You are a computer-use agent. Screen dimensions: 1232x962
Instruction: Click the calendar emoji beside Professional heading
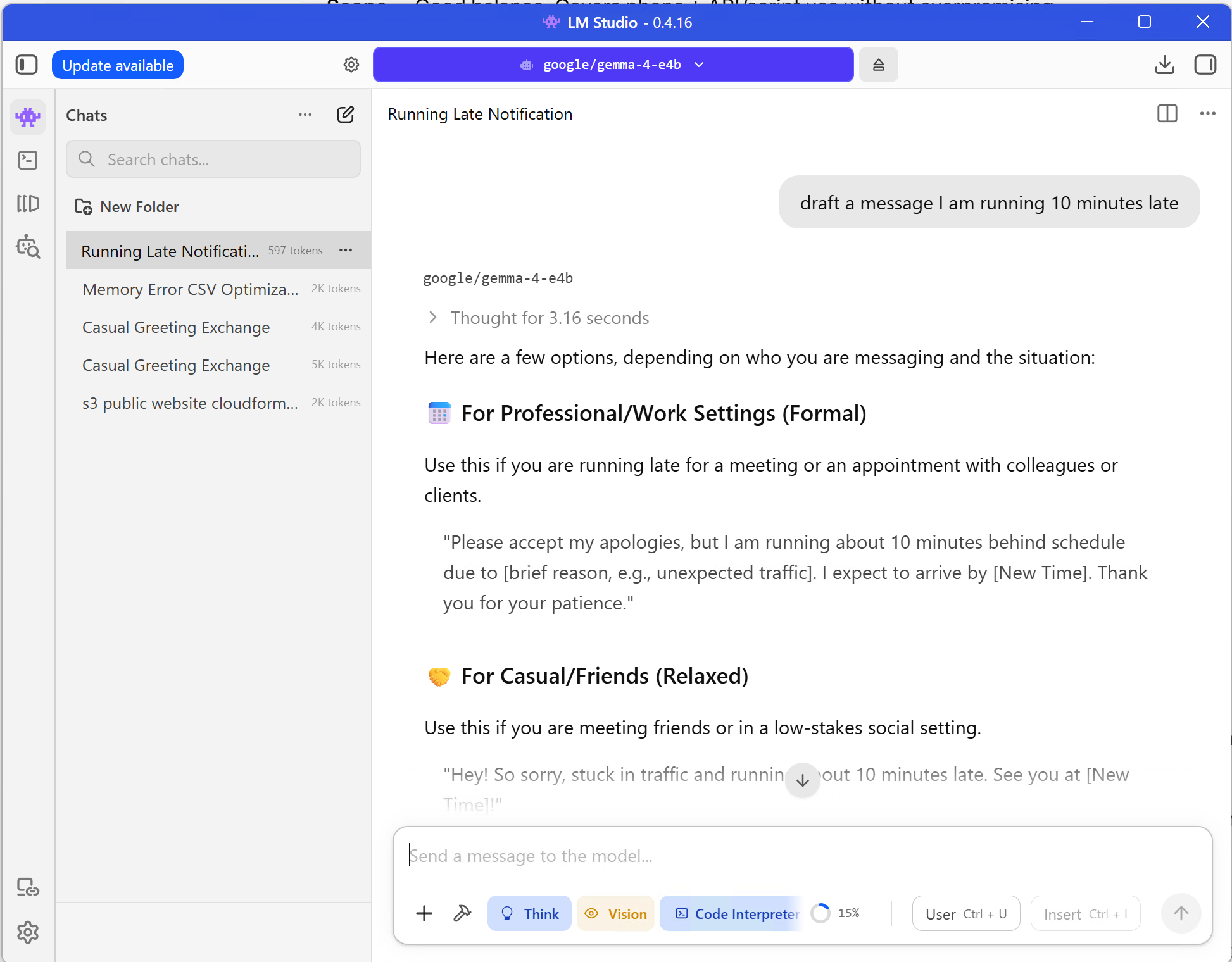coord(439,413)
